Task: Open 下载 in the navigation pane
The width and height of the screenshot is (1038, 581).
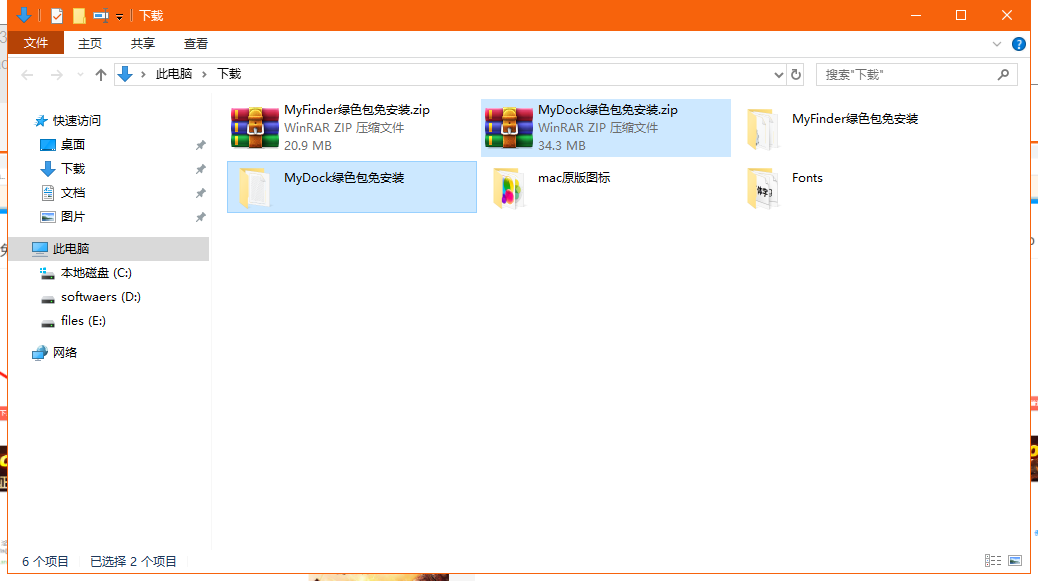Action: (x=73, y=168)
